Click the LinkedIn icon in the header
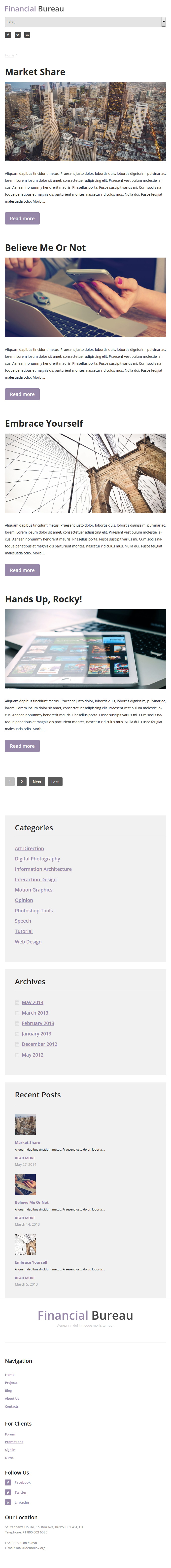 click(27, 35)
